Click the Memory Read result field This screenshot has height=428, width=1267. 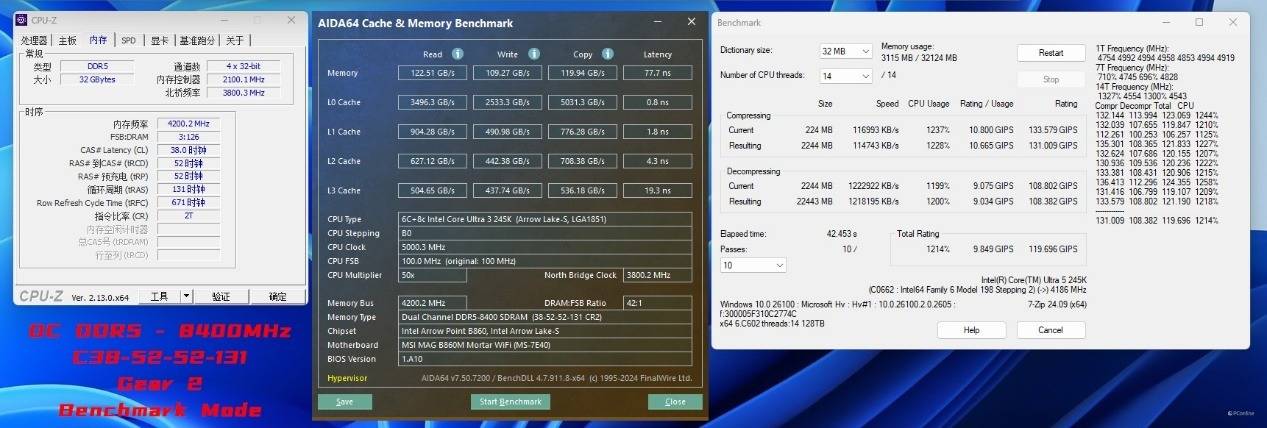pyautogui.click(x=432, y=73)
